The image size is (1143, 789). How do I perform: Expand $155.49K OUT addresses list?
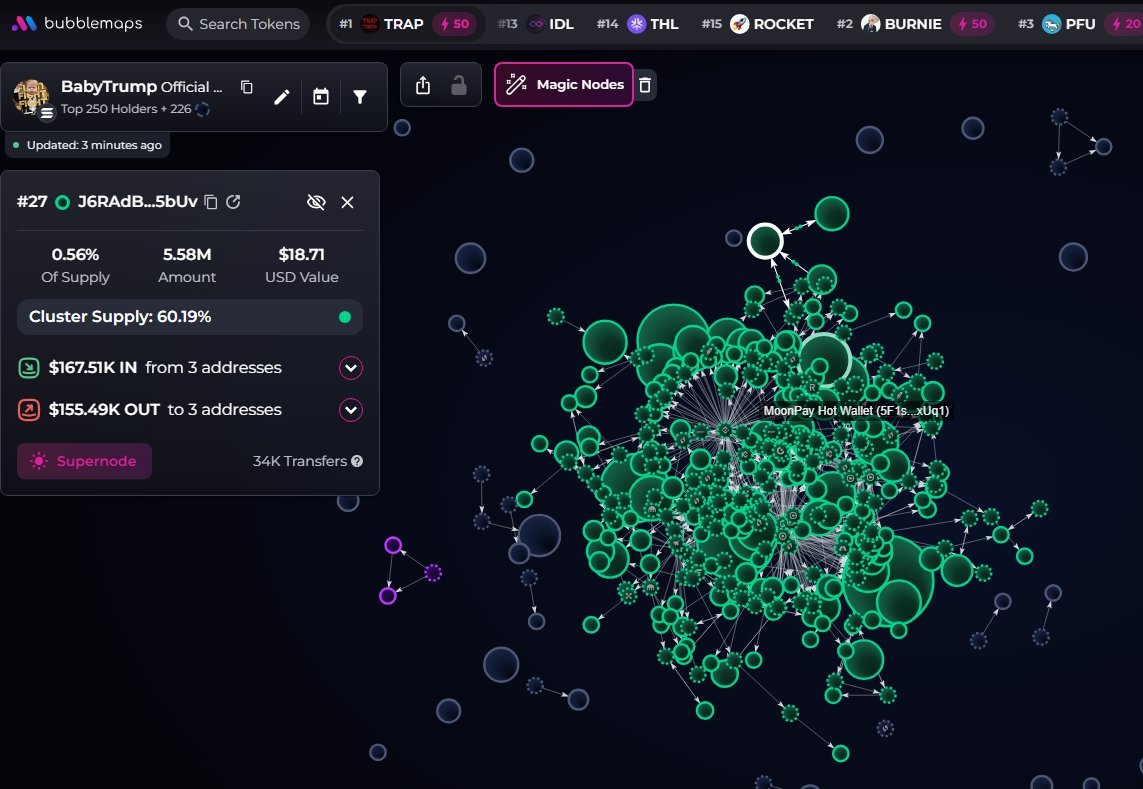(351, 410)
